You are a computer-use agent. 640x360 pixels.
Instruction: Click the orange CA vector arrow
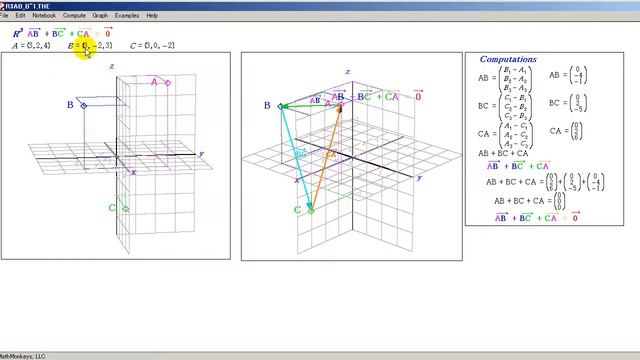(327, 158)
